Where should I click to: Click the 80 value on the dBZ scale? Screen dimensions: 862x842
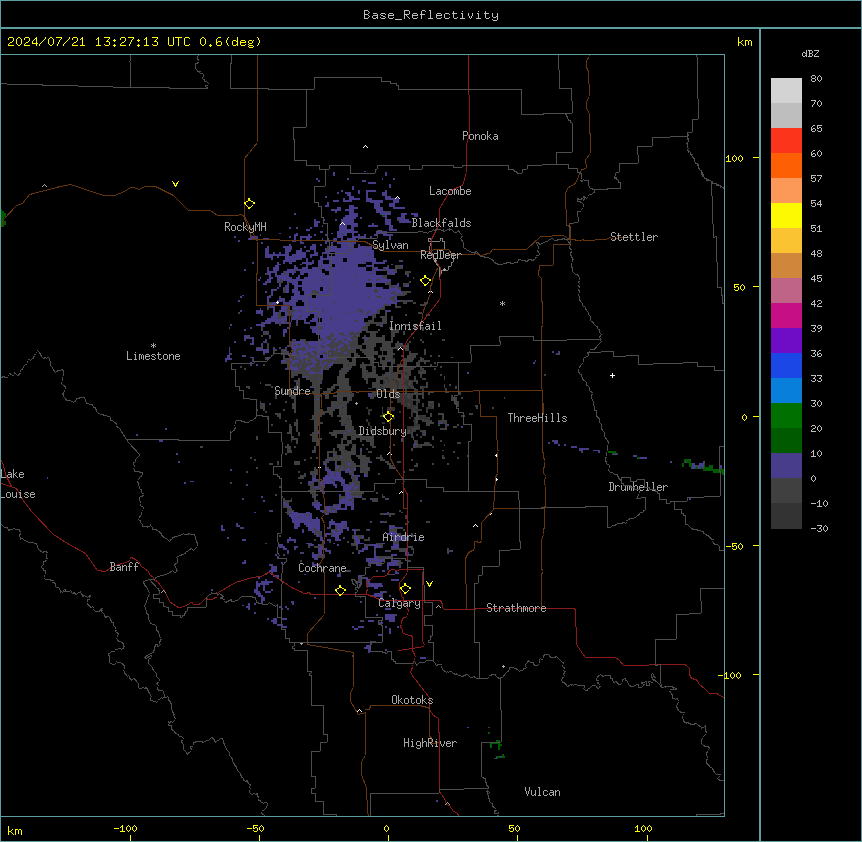pos(816,79)
